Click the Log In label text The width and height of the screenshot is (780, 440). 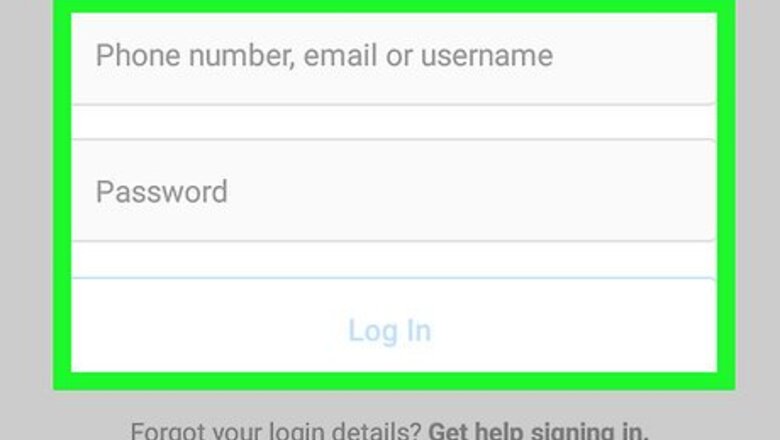390,330
